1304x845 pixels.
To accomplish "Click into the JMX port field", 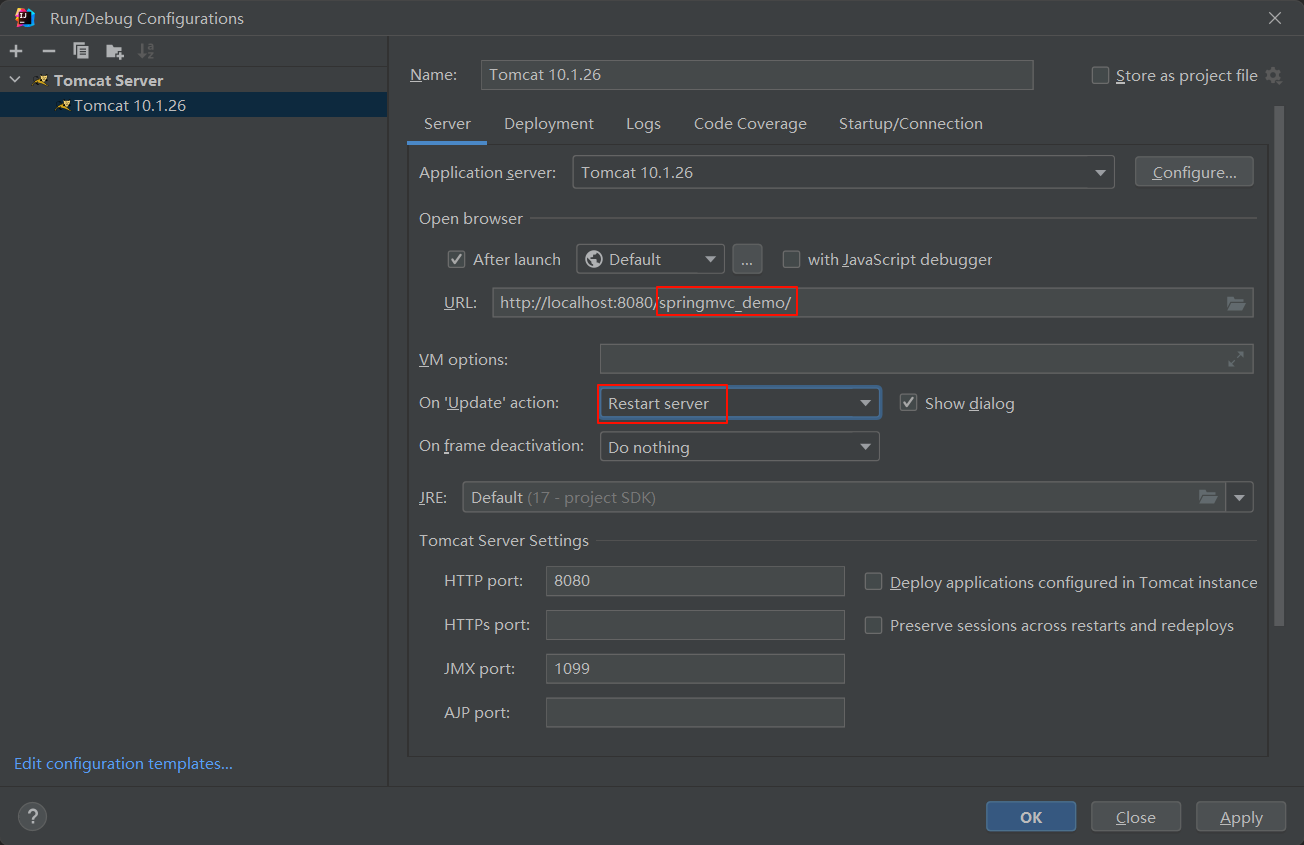I will click(x=695, y=668).
